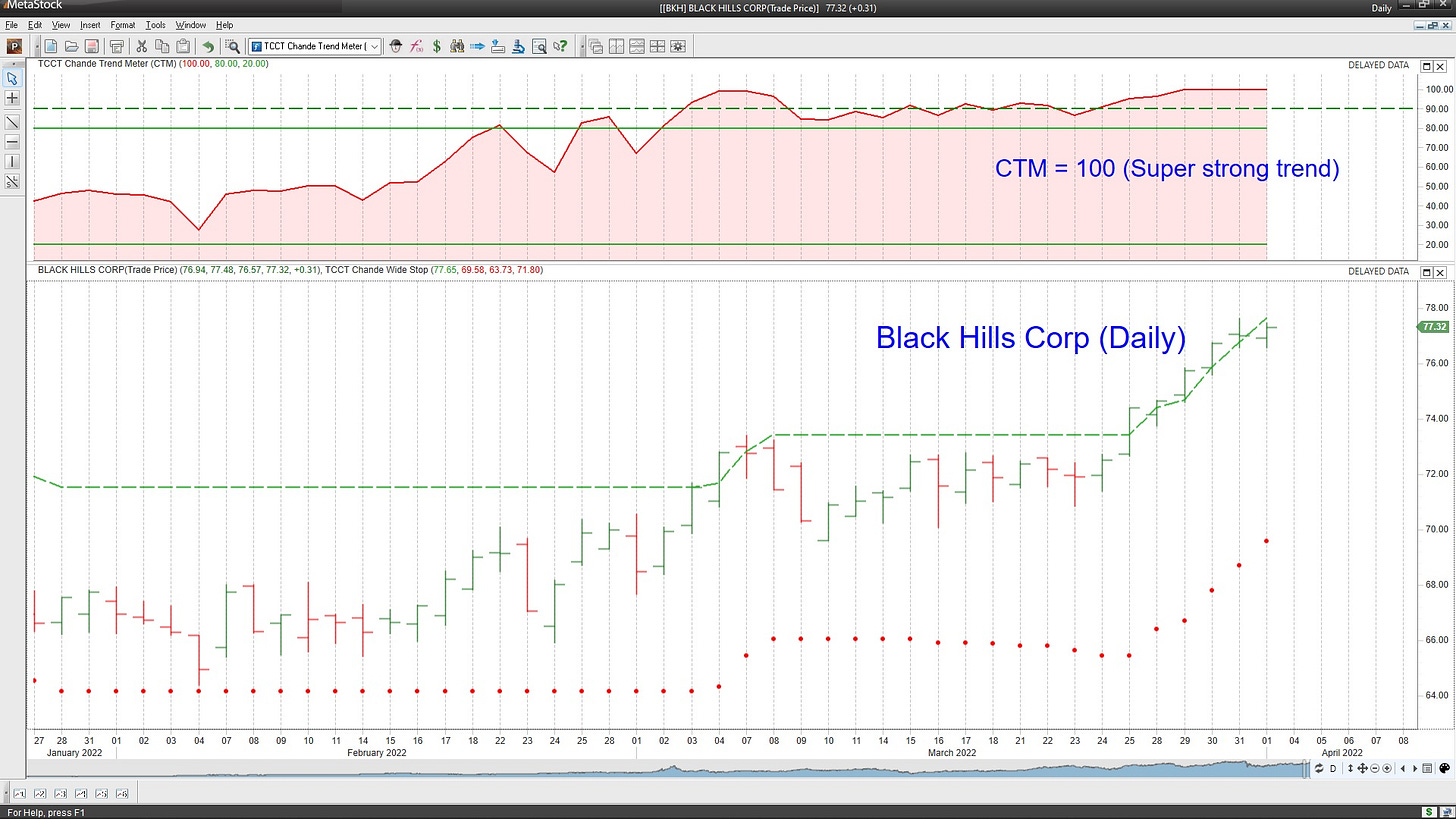Change periodicity with the D button
The image size is (1456, 819).
point(1333,768)
